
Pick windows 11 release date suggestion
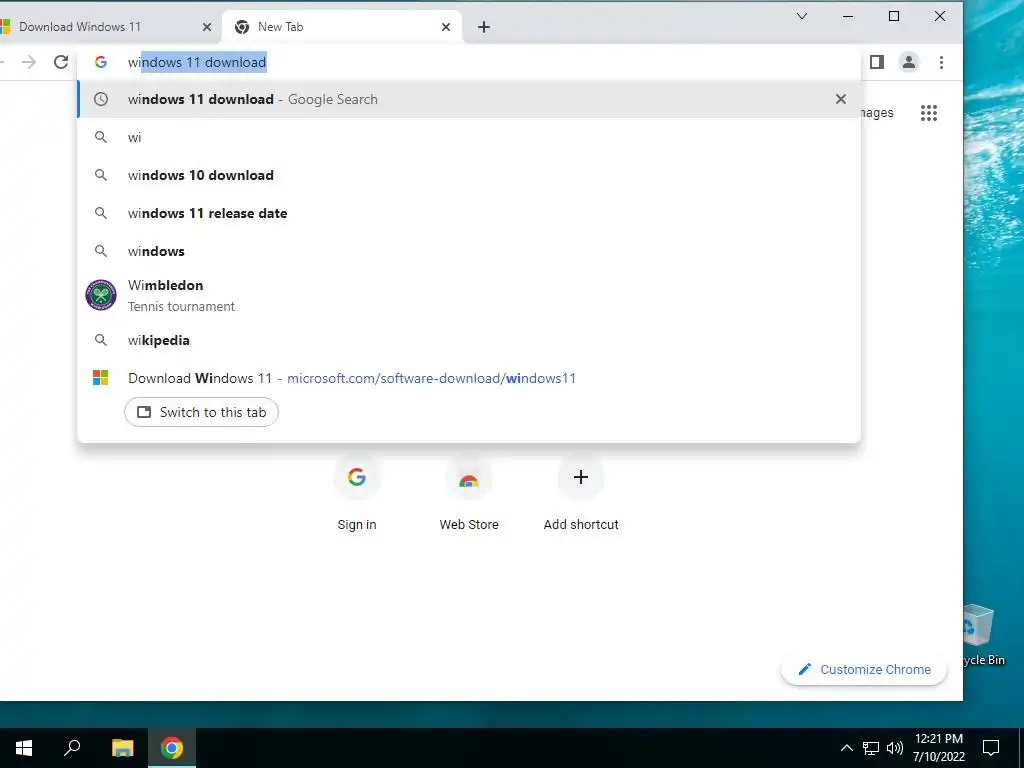(x=469, y=213)
